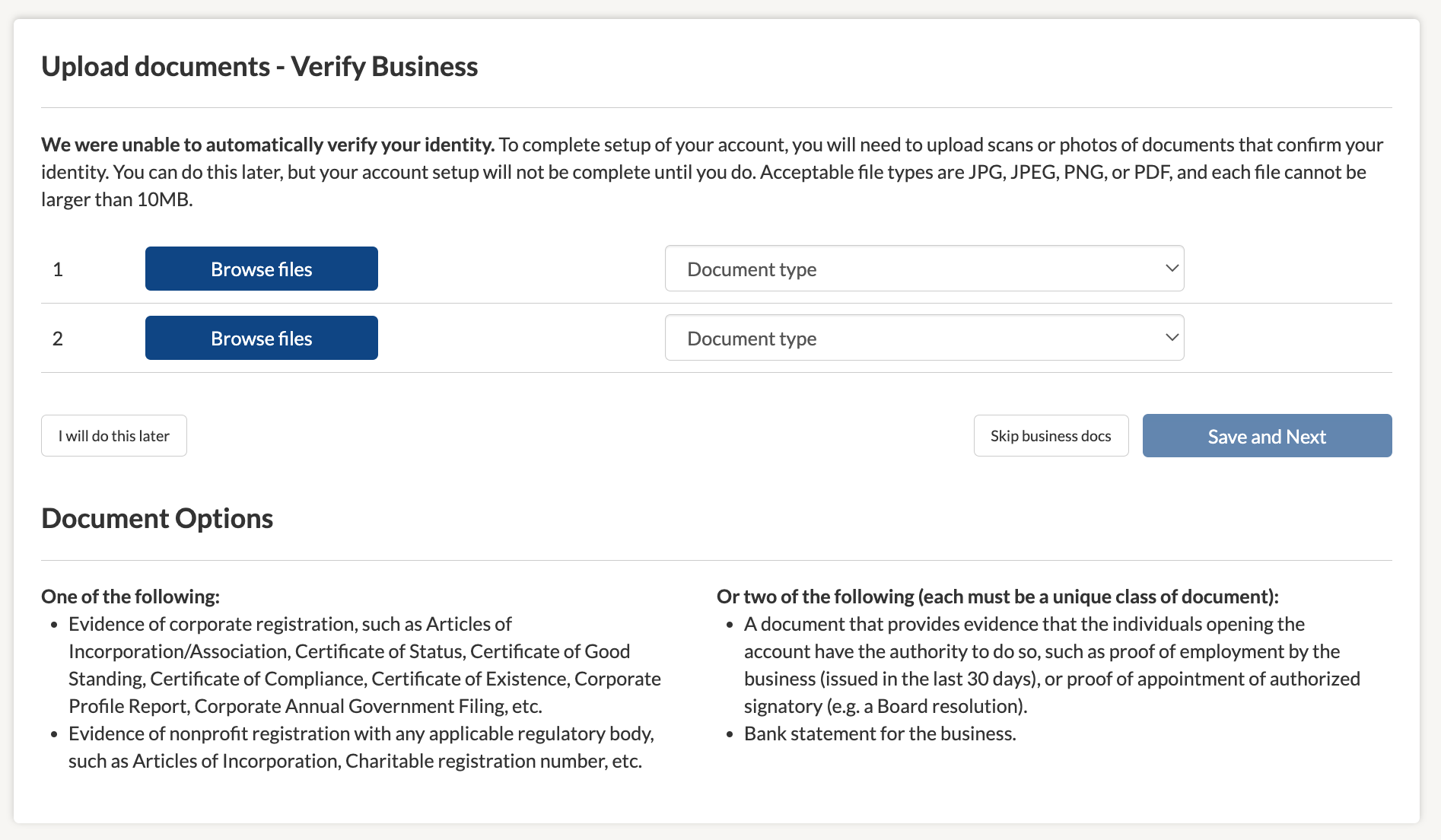Open the first Document type dropdown
1441x840 pixels.
coord(924,269)
